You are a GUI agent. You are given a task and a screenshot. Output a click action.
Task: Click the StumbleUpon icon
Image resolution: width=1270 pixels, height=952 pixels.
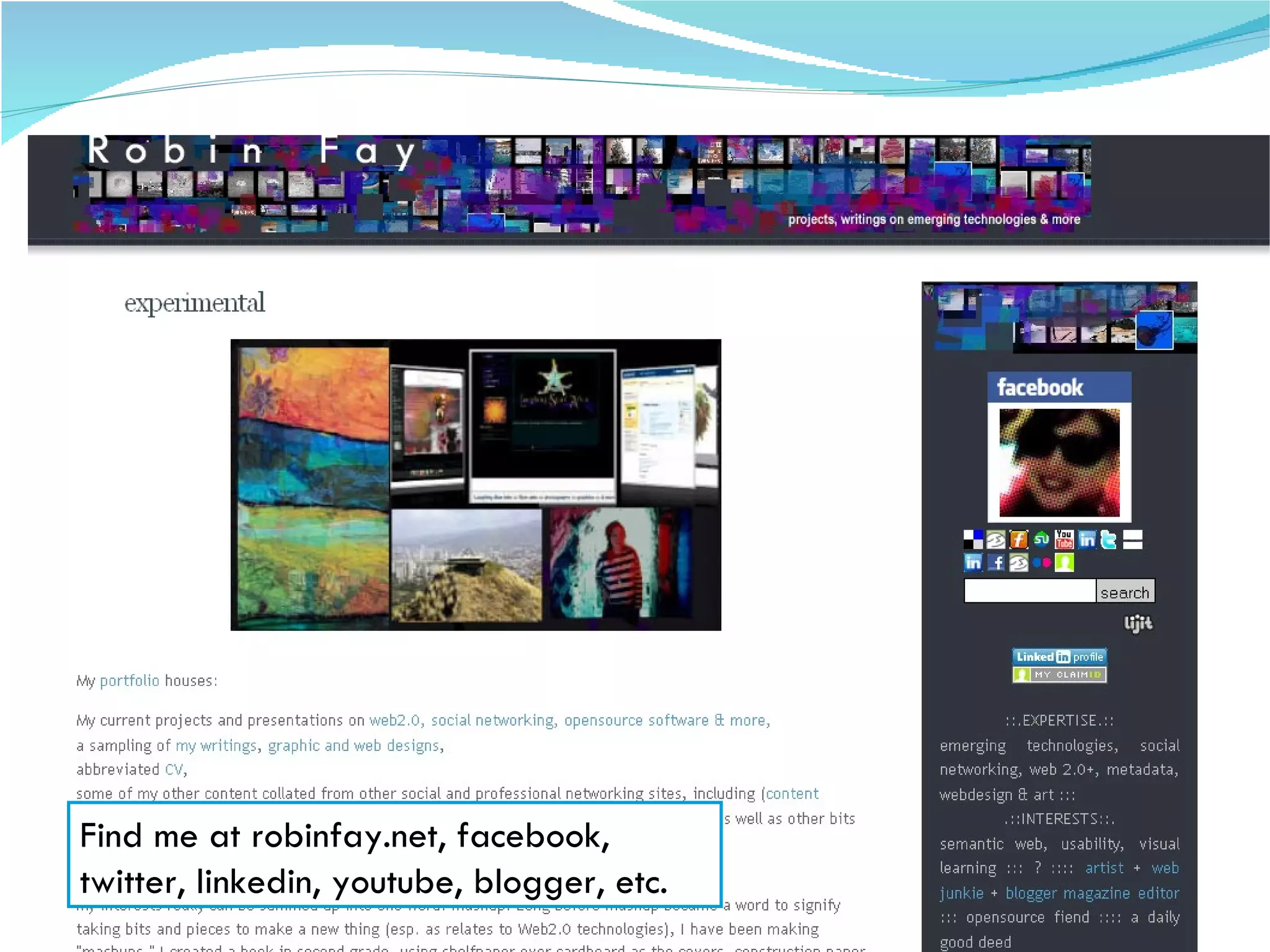click(1041, 540)
